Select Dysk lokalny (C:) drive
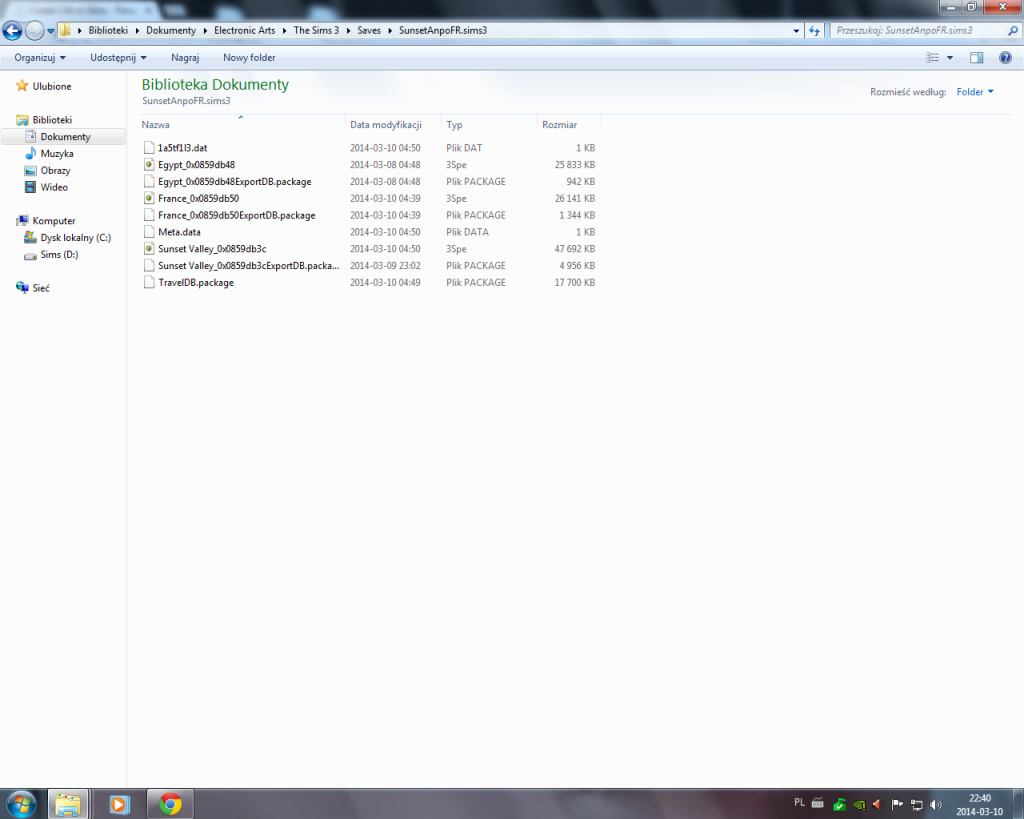Screen dimensions: 1024x819 point(75,238)
